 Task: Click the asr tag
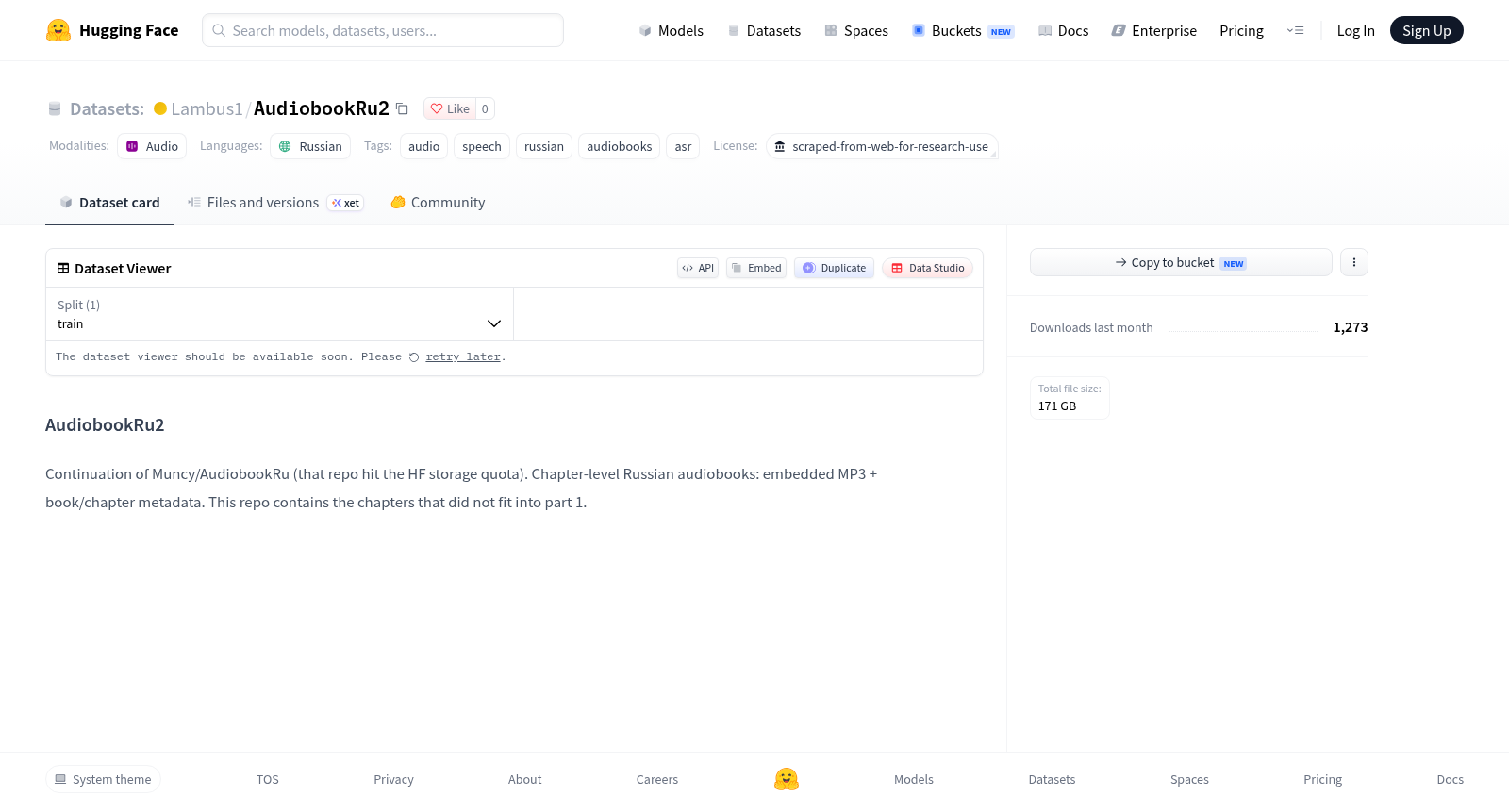pos(683,146)
